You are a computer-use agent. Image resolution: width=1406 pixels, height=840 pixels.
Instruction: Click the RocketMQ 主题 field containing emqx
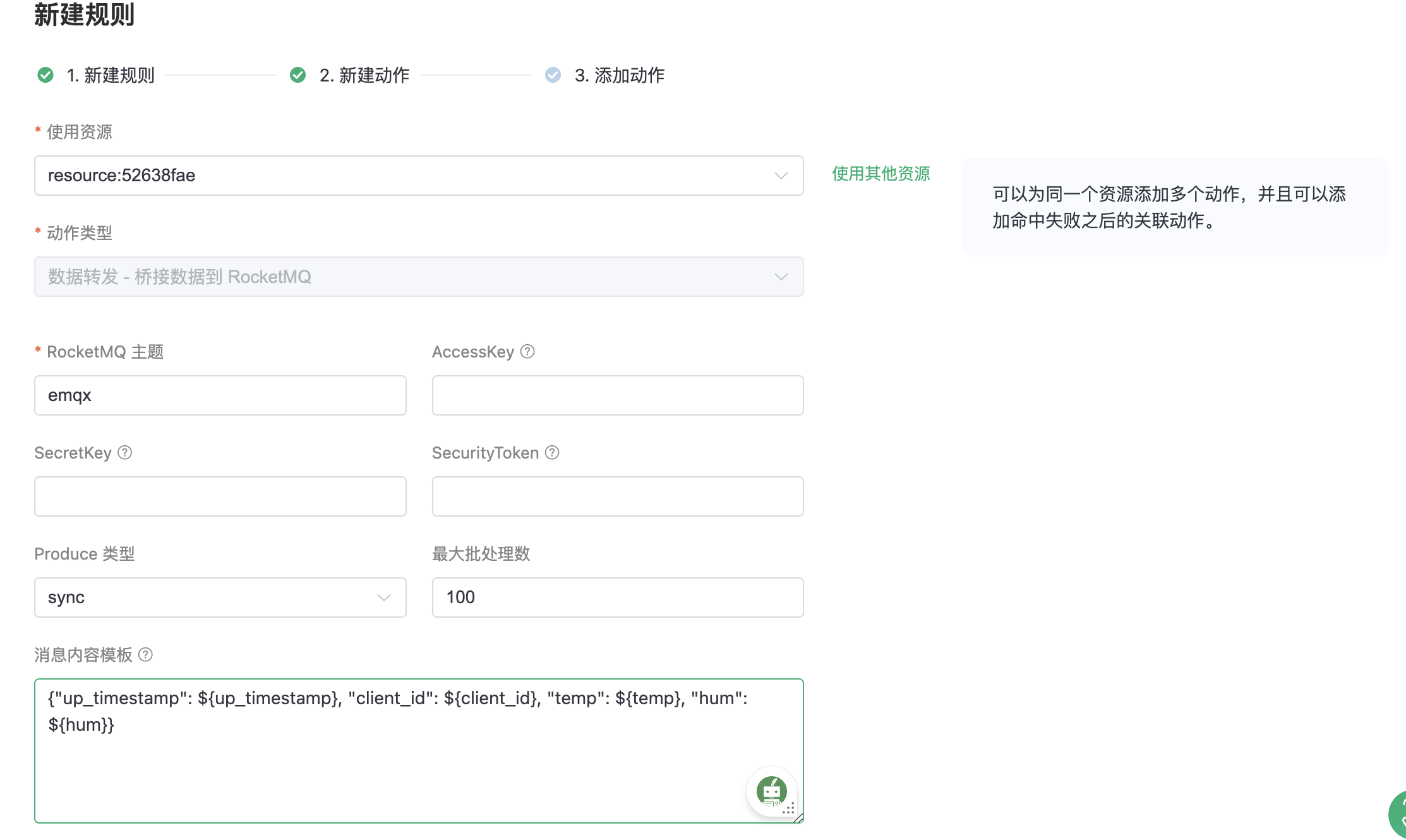point(220,395)
